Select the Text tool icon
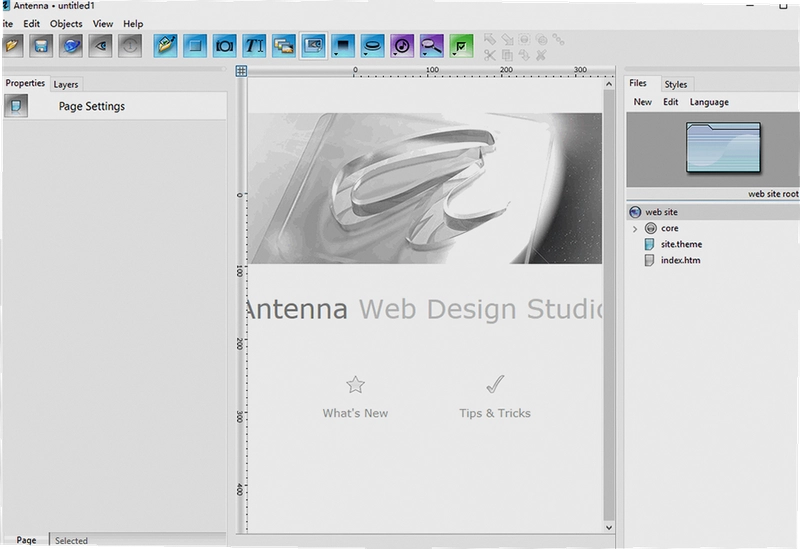Screen dimensions: 800x549 (x=254, y=46)
